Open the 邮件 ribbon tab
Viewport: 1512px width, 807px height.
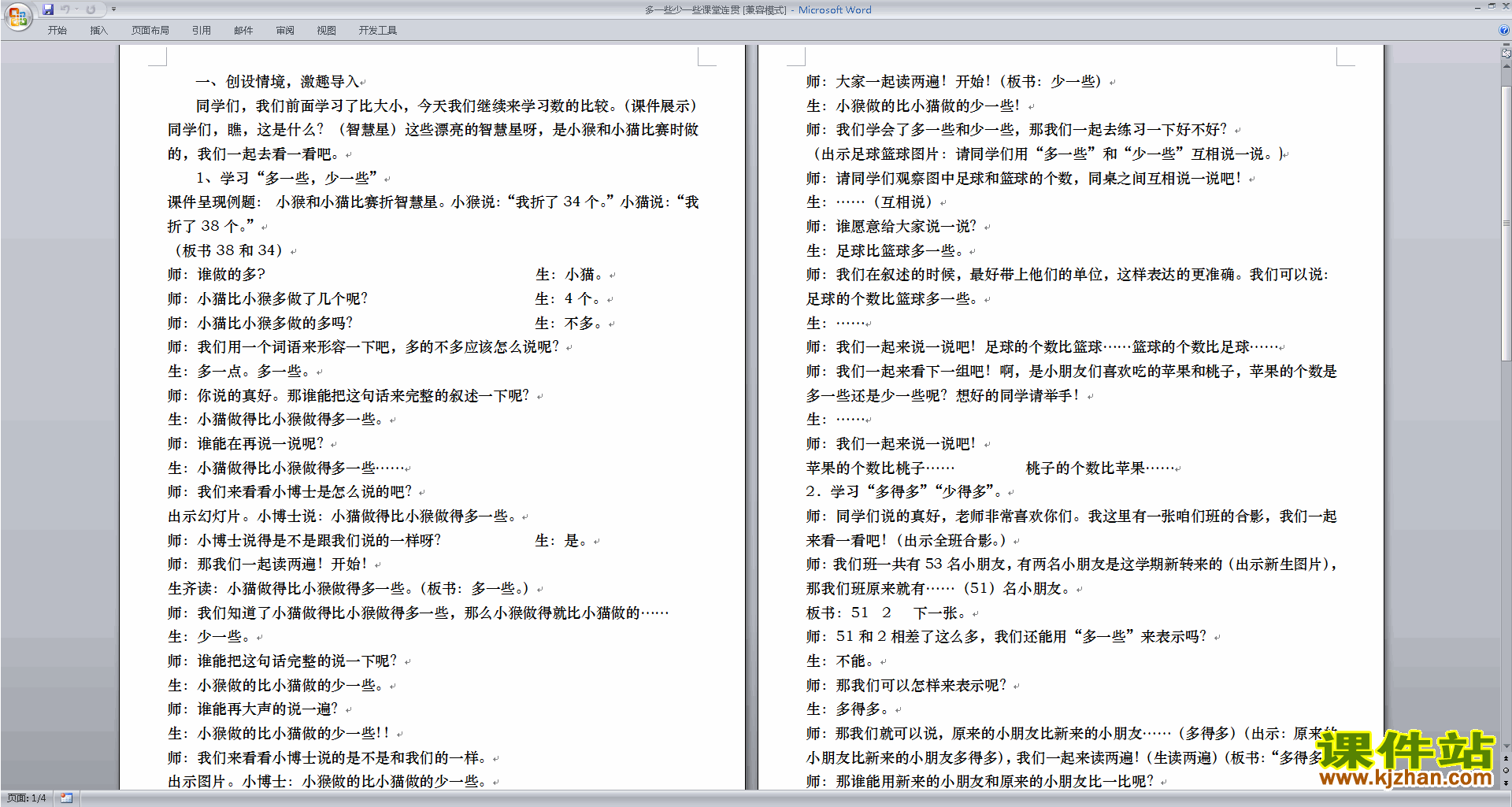click(243, 30)
